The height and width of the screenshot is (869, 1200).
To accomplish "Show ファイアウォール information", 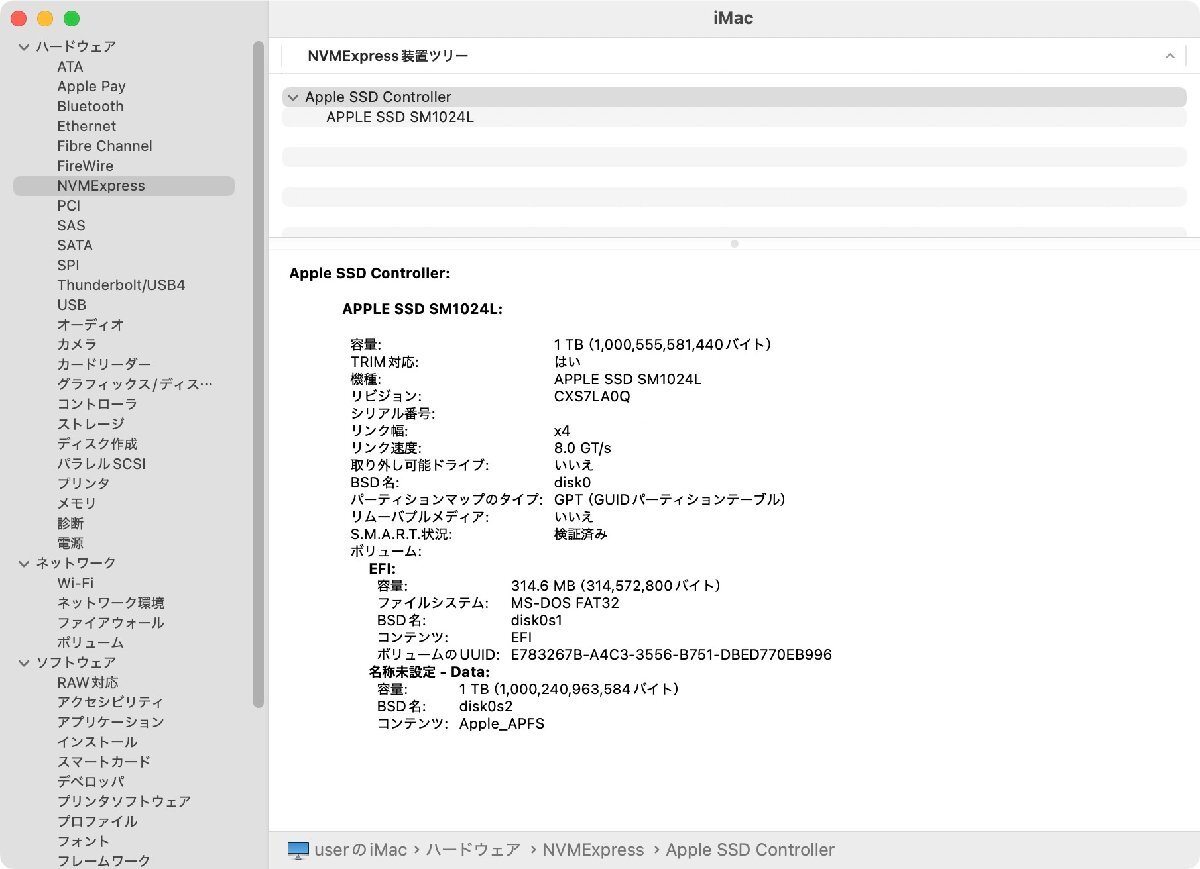I will tap(110, 623).
